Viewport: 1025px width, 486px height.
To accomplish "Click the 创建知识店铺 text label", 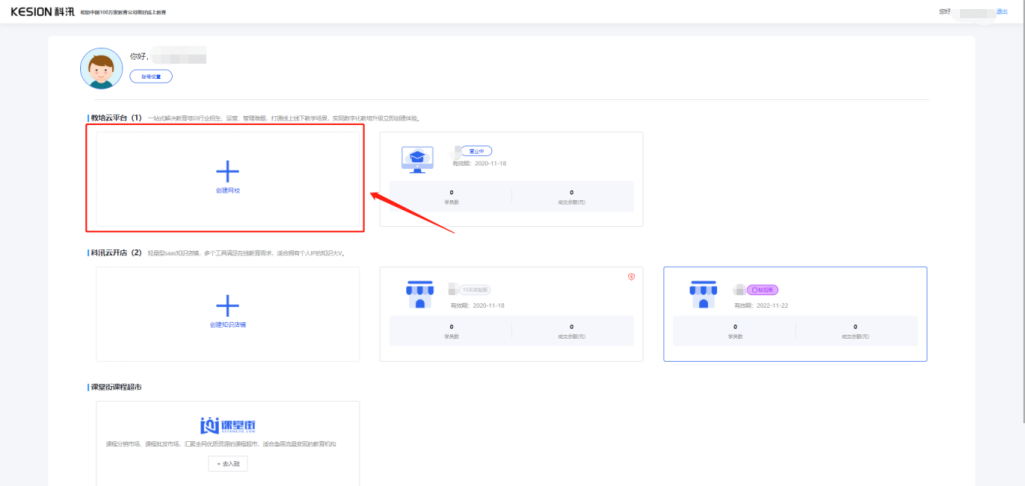I will (x=228, y=325).
